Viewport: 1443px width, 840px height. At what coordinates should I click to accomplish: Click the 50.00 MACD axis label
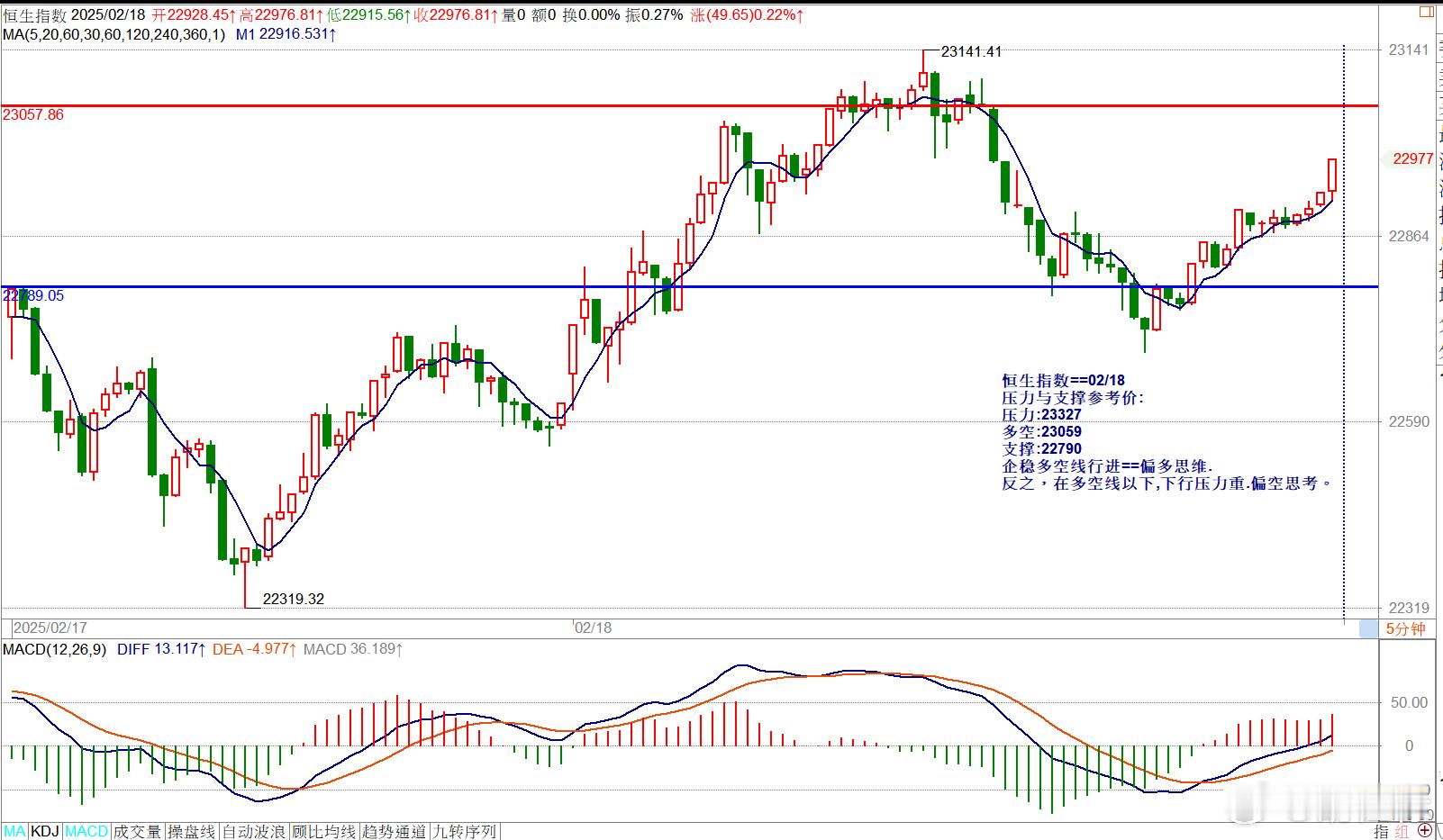(x=1409, y=702)
